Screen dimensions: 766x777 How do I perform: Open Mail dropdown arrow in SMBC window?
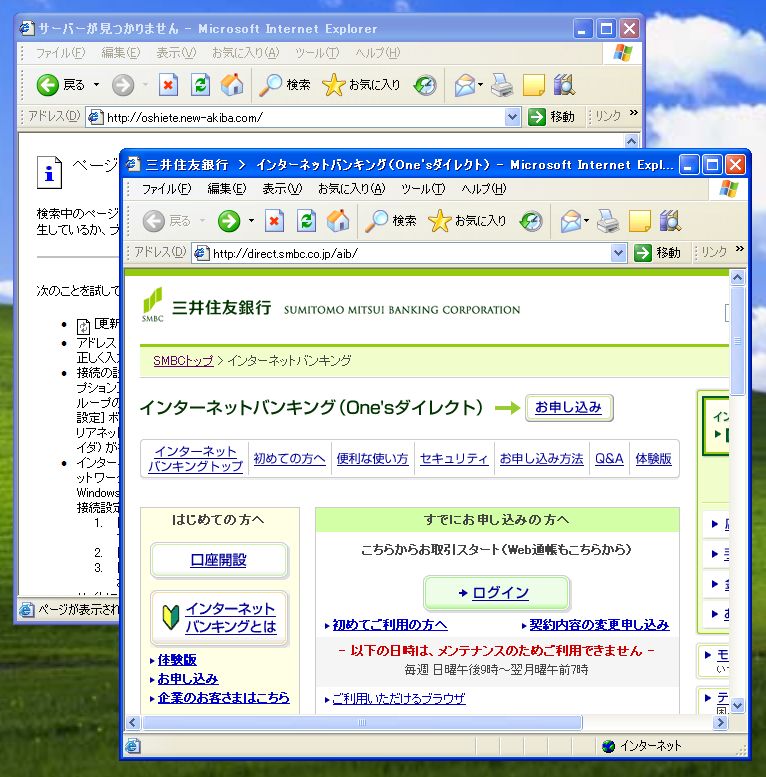click(x=586, y=221)
